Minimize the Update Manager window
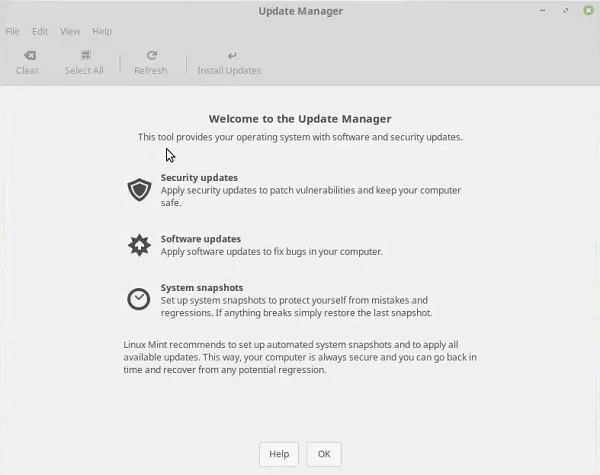Viewport: 600px width, 475px height. click(543, 11)
